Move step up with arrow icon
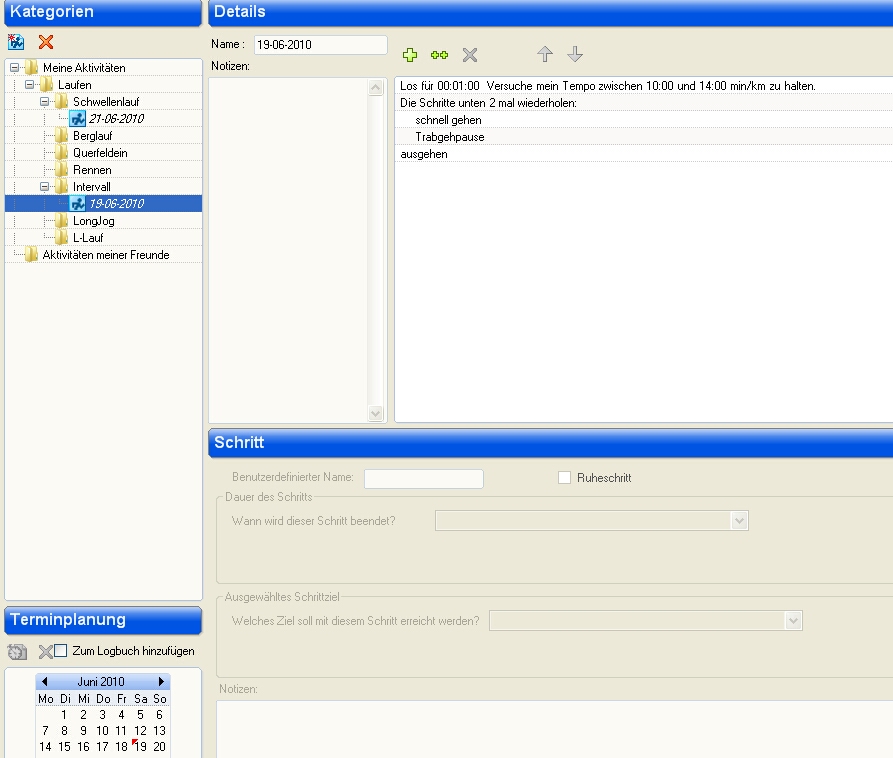The width and height of the screenshot is (893, 758). pos(545,54)
